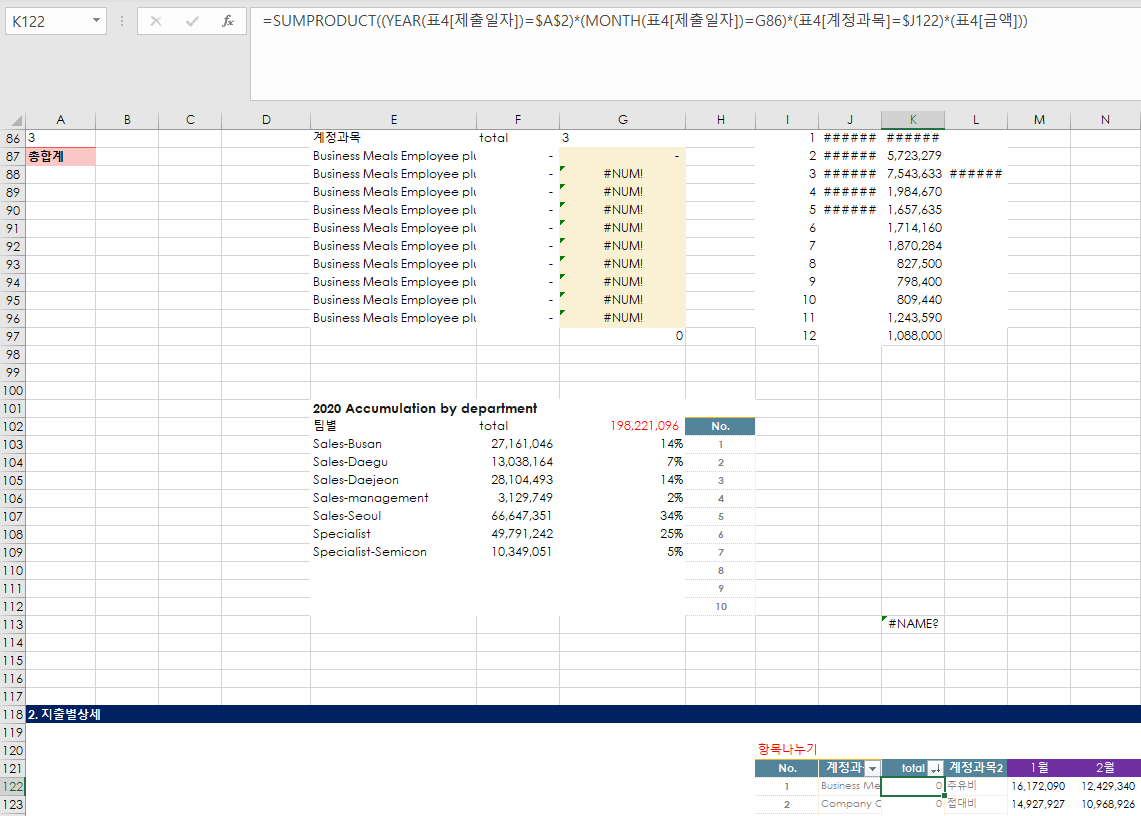1141x816 pixels.
Task: Select the 접대비 cell
Action: (976, 804)
